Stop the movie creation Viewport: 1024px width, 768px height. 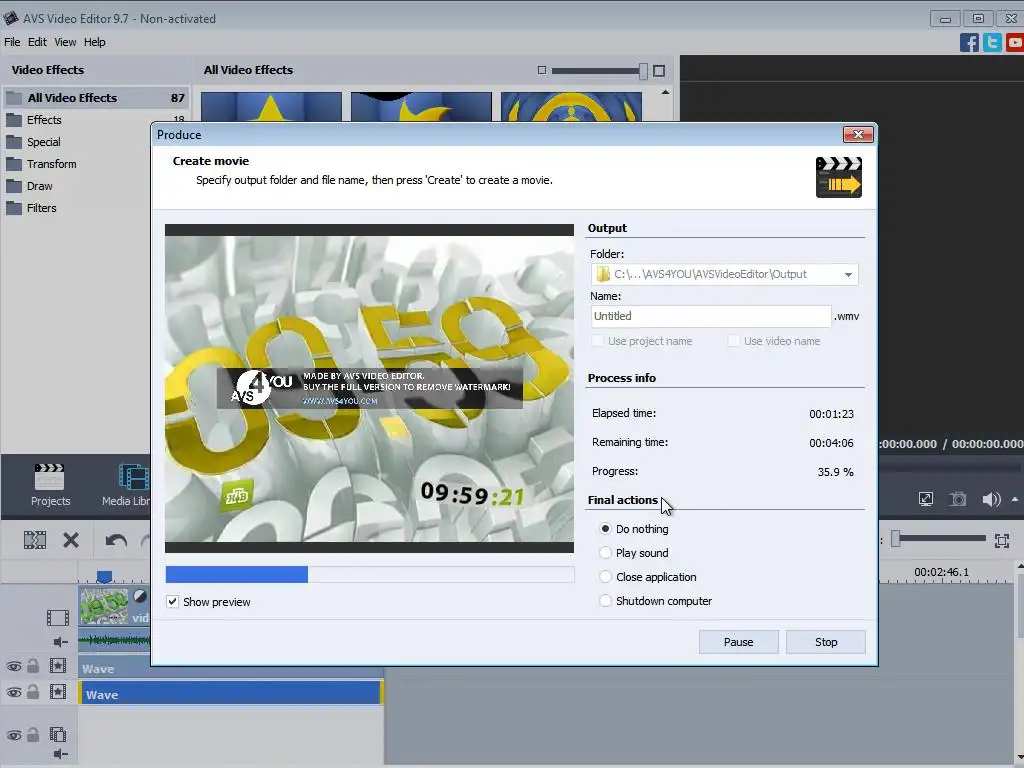(825, 642)
